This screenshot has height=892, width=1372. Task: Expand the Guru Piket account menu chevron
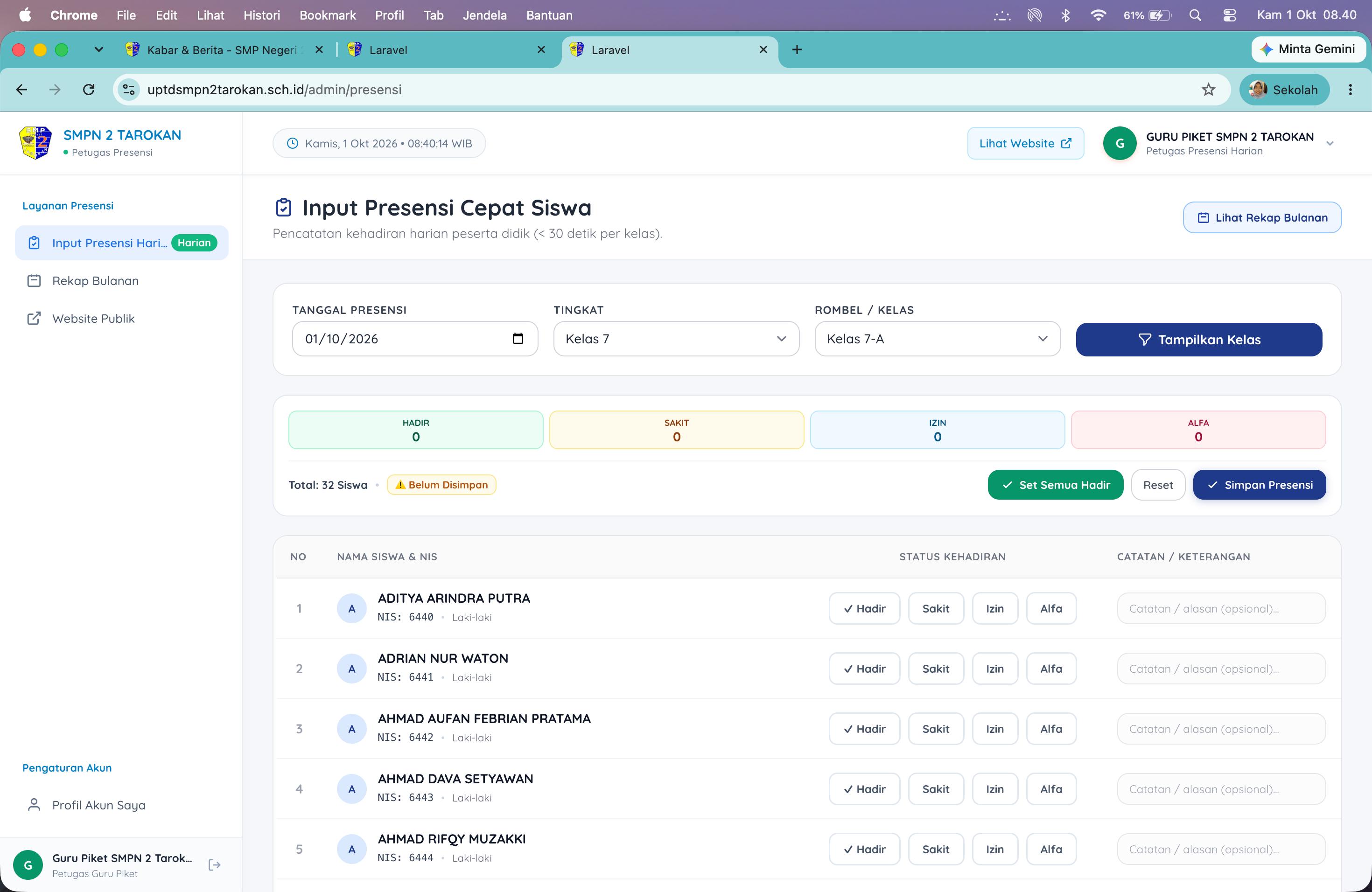1330,144
